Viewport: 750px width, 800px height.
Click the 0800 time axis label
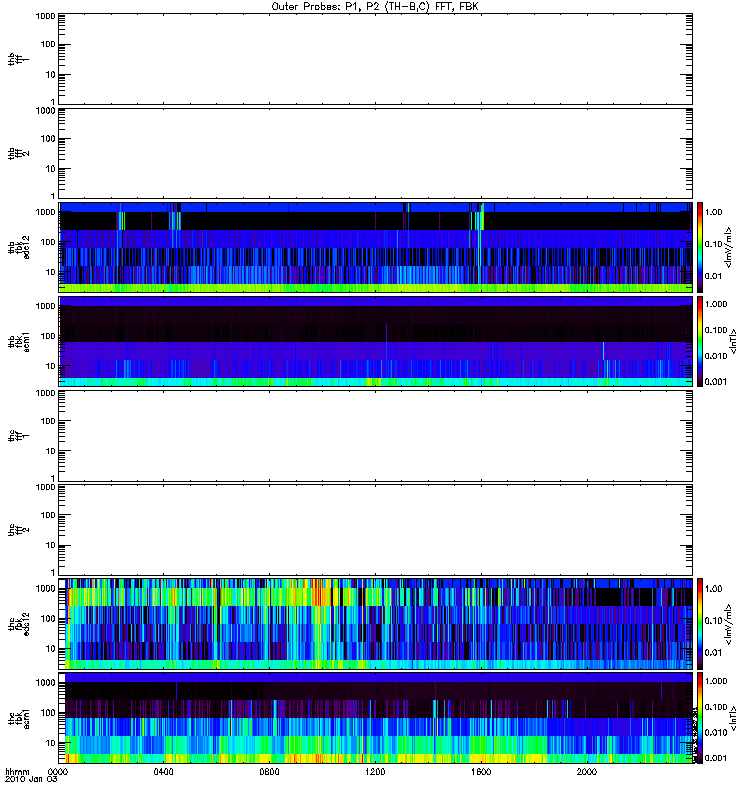pyautogui.click(x=269, y=772)
